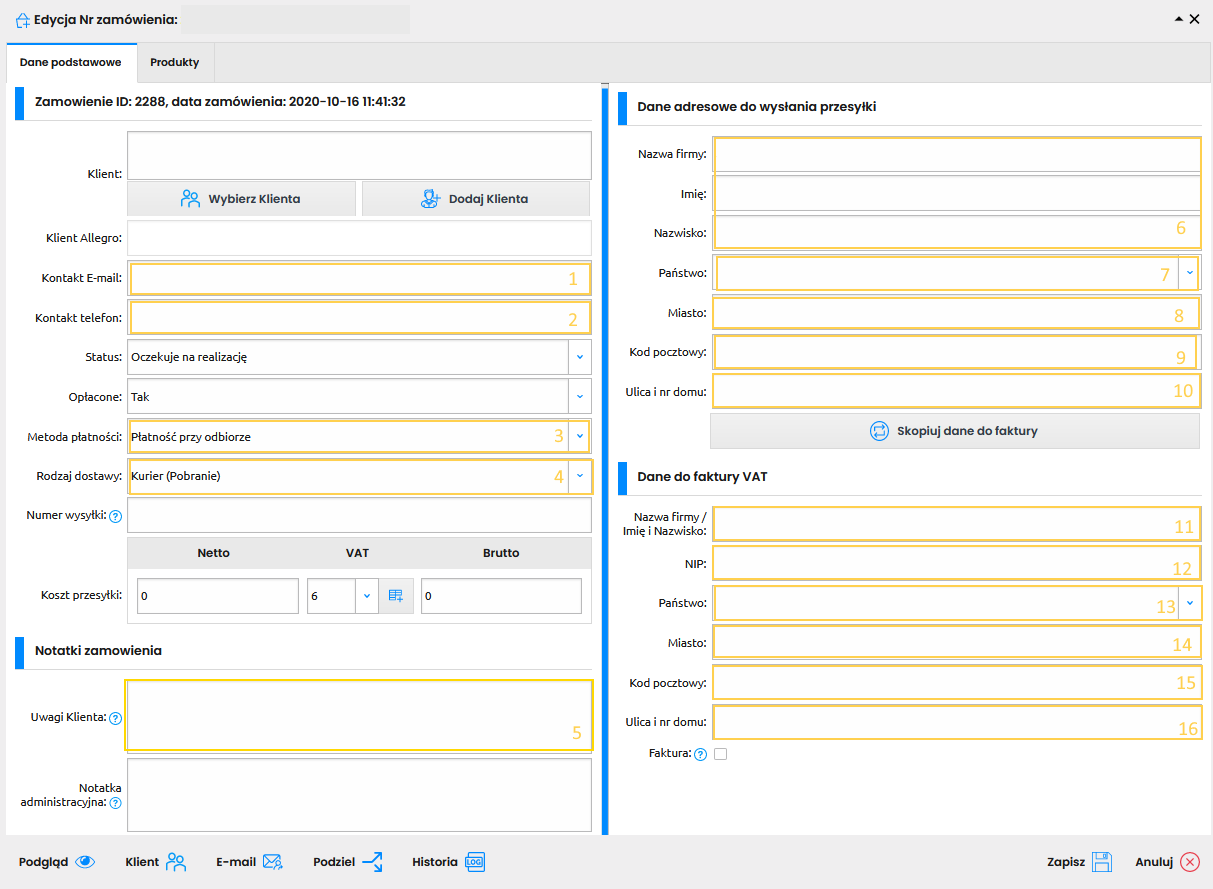The width and height of the screenshot is (1213, 889).
Task: Open the Opłacone dropdown
Action: click(x=579, y=397)
